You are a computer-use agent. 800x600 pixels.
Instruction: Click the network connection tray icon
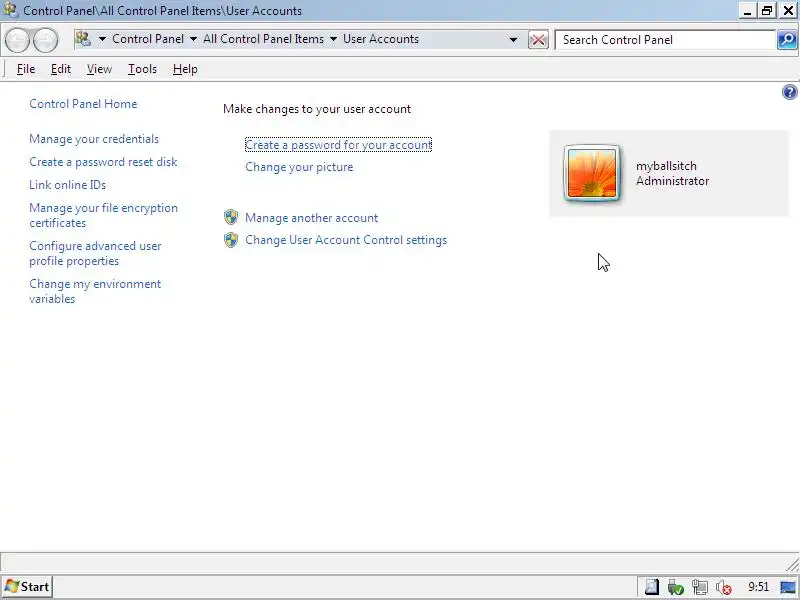coord(699,587)
